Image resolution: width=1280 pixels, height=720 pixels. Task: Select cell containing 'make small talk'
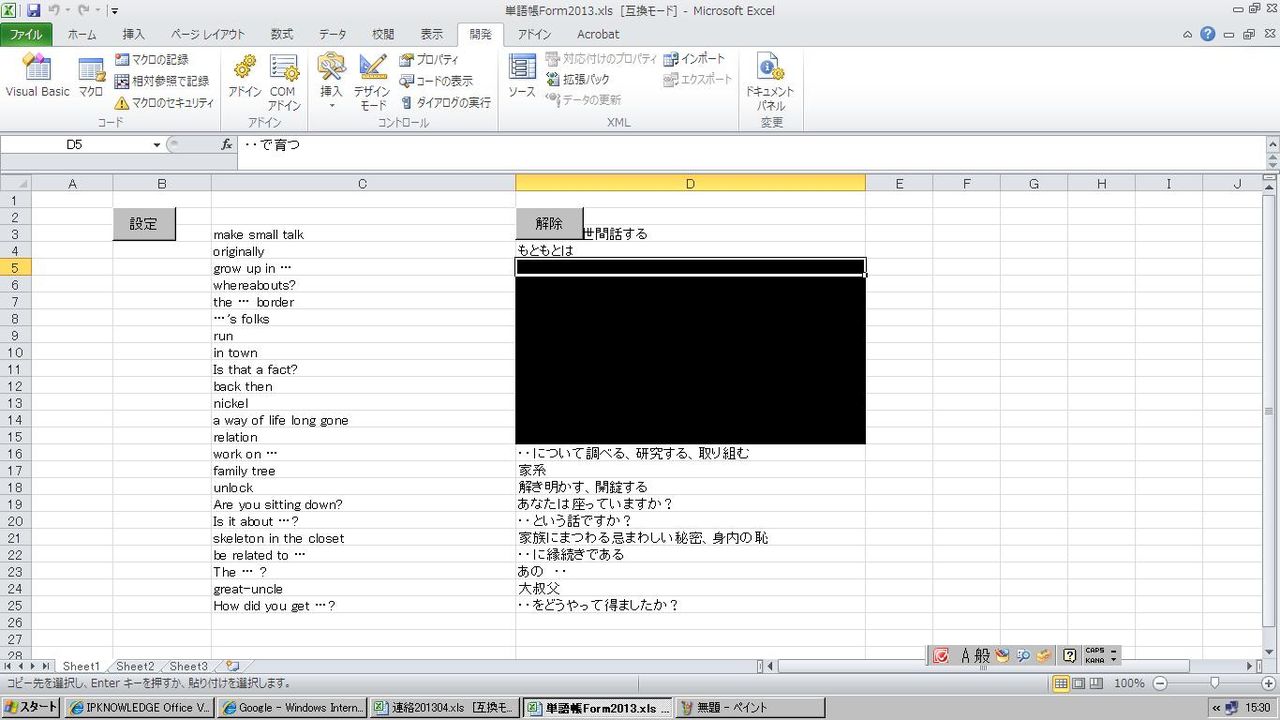pos(363,234)
